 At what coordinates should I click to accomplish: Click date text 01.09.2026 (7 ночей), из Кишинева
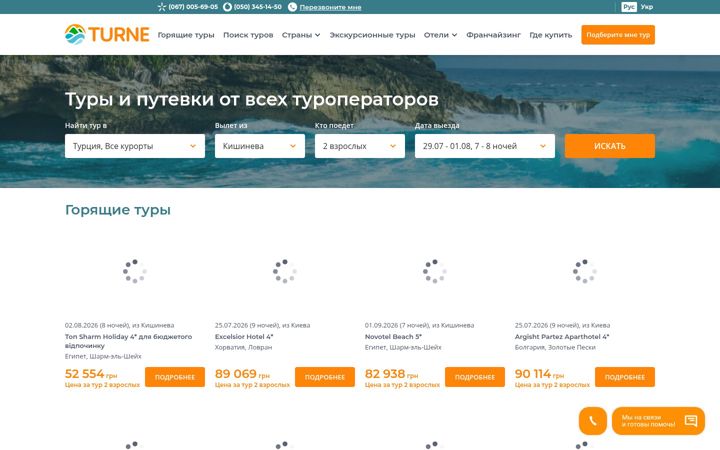tap(419, 325)
